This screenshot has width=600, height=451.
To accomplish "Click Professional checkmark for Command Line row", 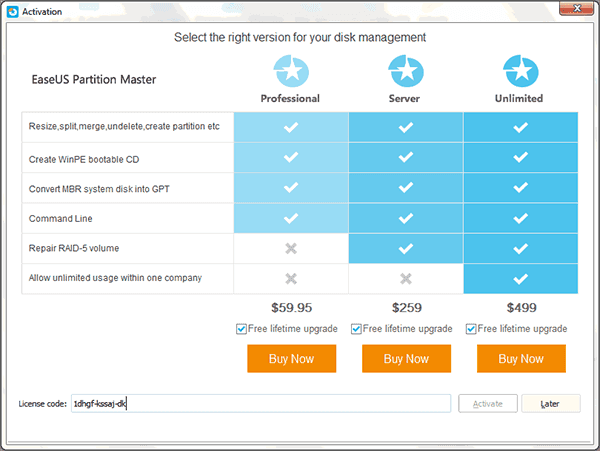I will tap(291, 218).
